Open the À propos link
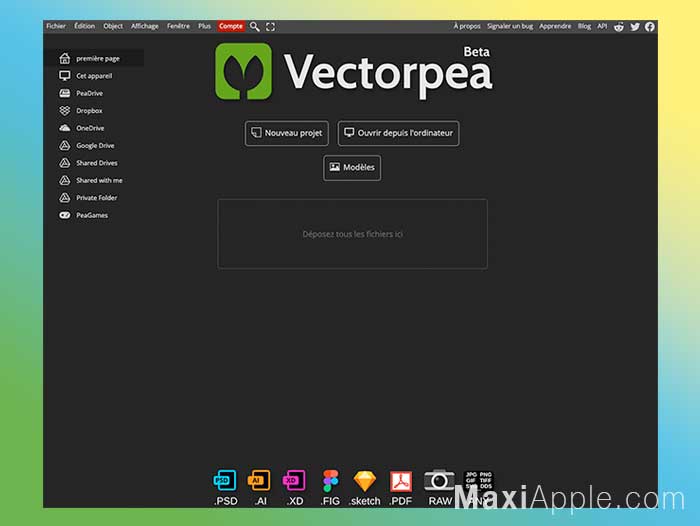Image resolution: width=700 pixels, height=526 pixels. coord(467,26)
